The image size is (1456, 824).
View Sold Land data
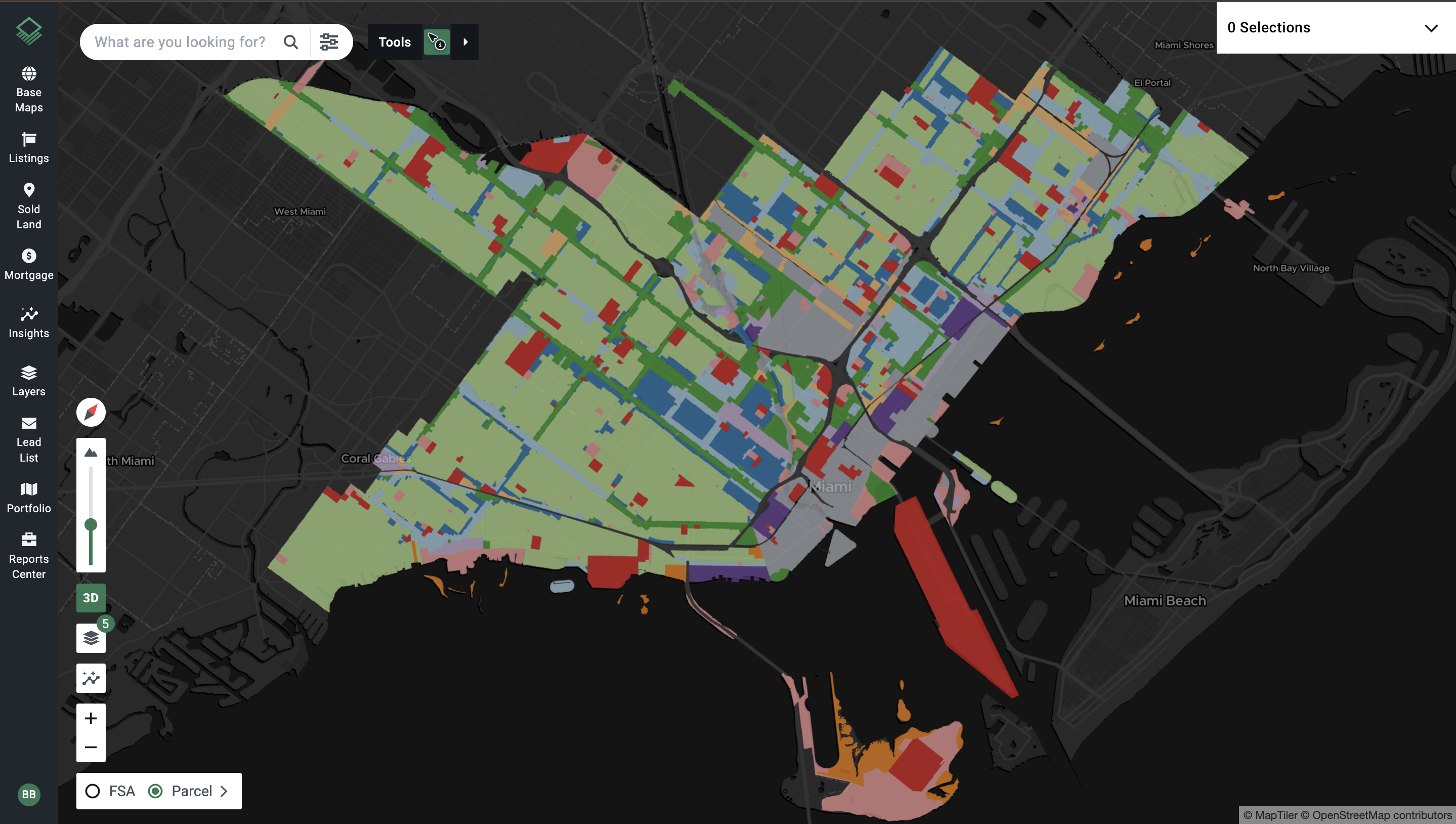(28, 206)
